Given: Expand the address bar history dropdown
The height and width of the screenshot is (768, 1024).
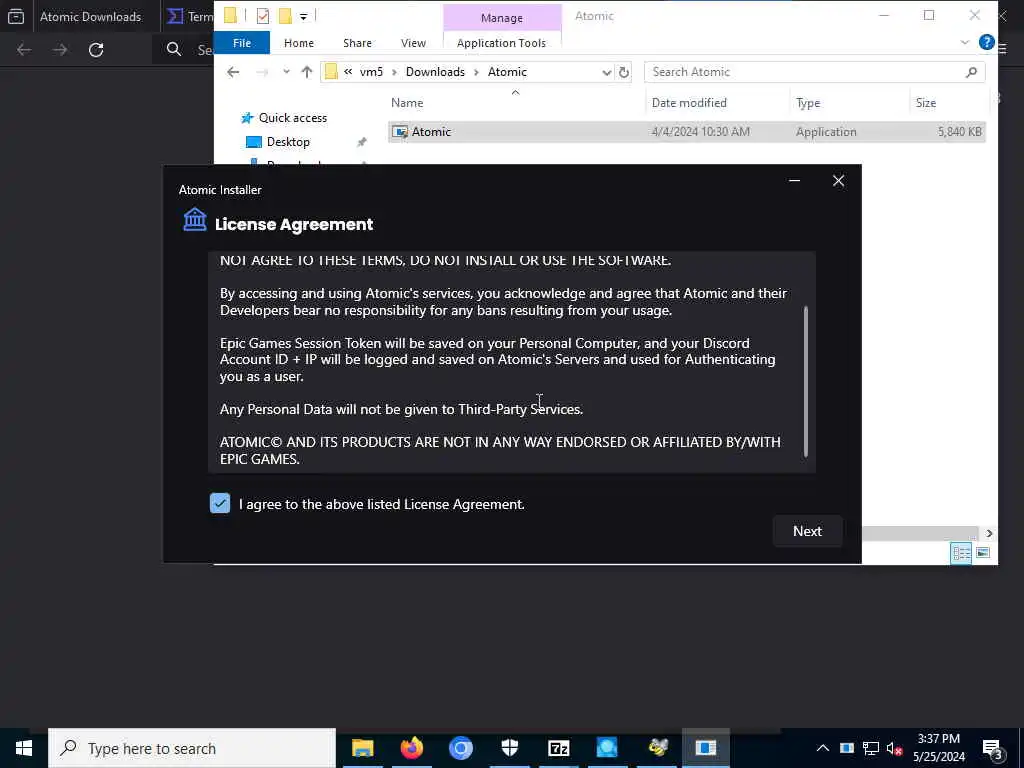Looking at the screenshot, I should pos(606,72).
